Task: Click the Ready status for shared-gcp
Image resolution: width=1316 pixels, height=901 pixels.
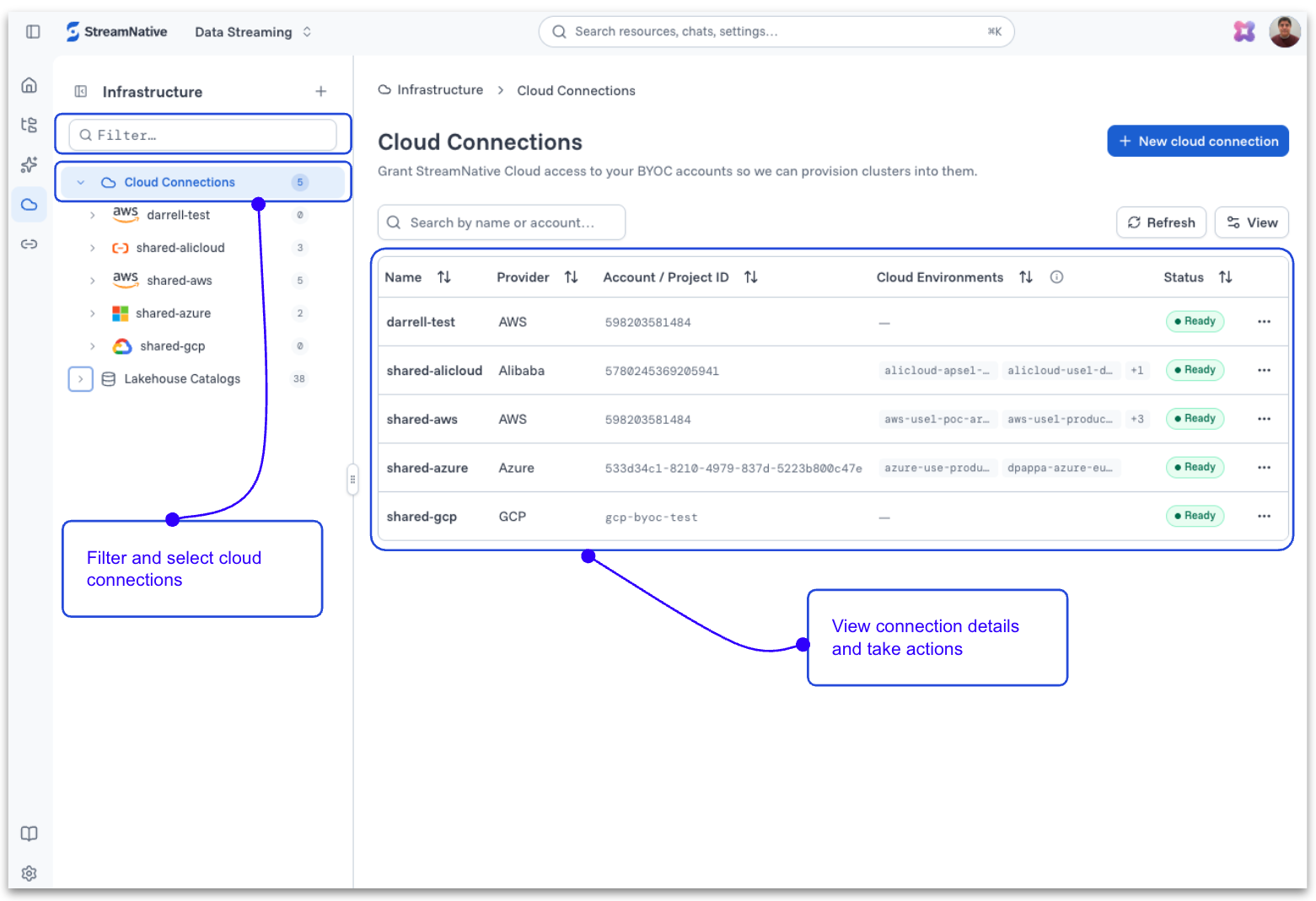Action: (x=1195, y=516)
